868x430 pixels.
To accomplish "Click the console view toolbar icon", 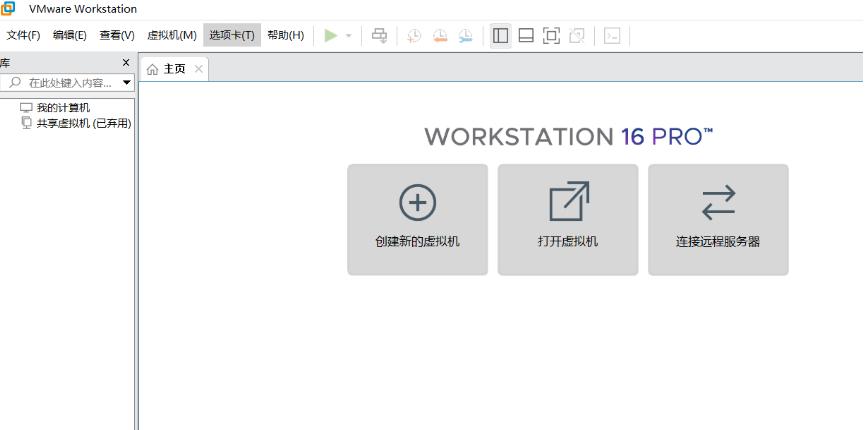I will click(x=612, y=36).
